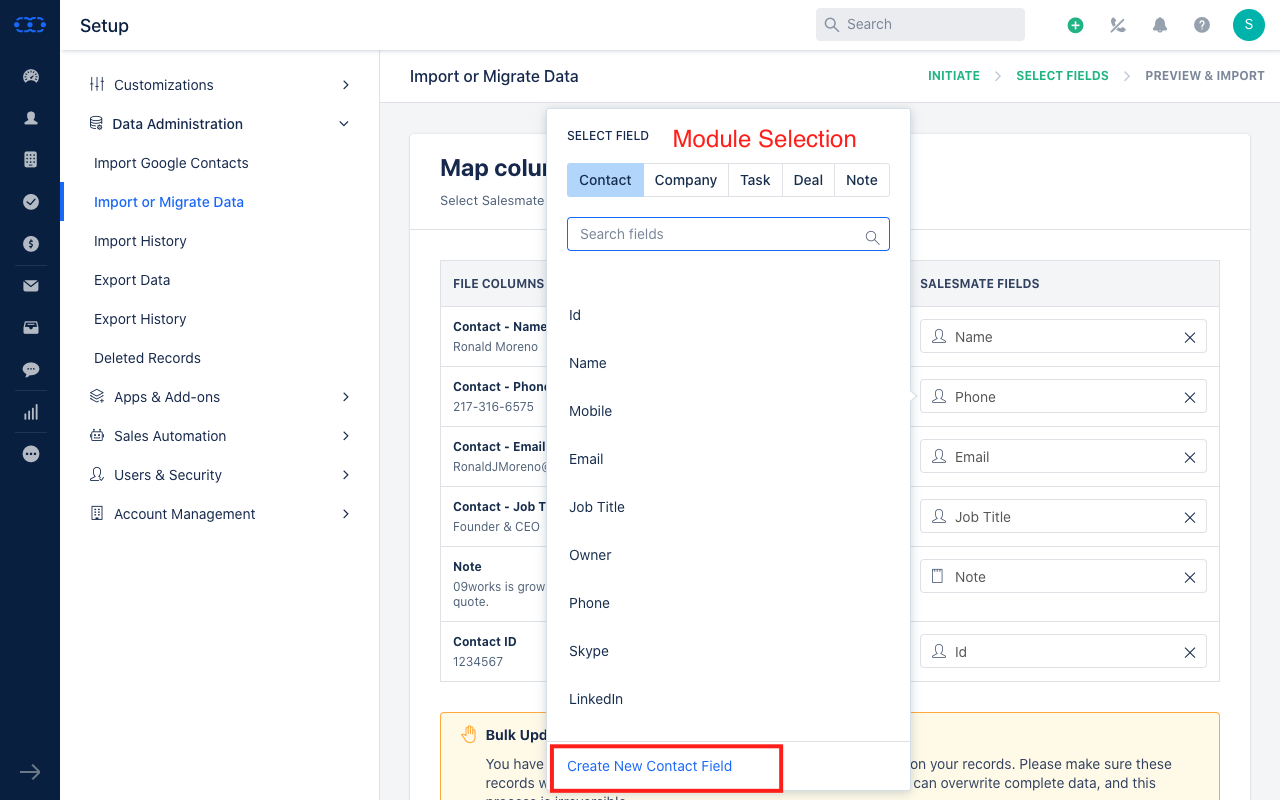
Task: Open the chat bubble icon in left rail
Action: tap(30, 370)
